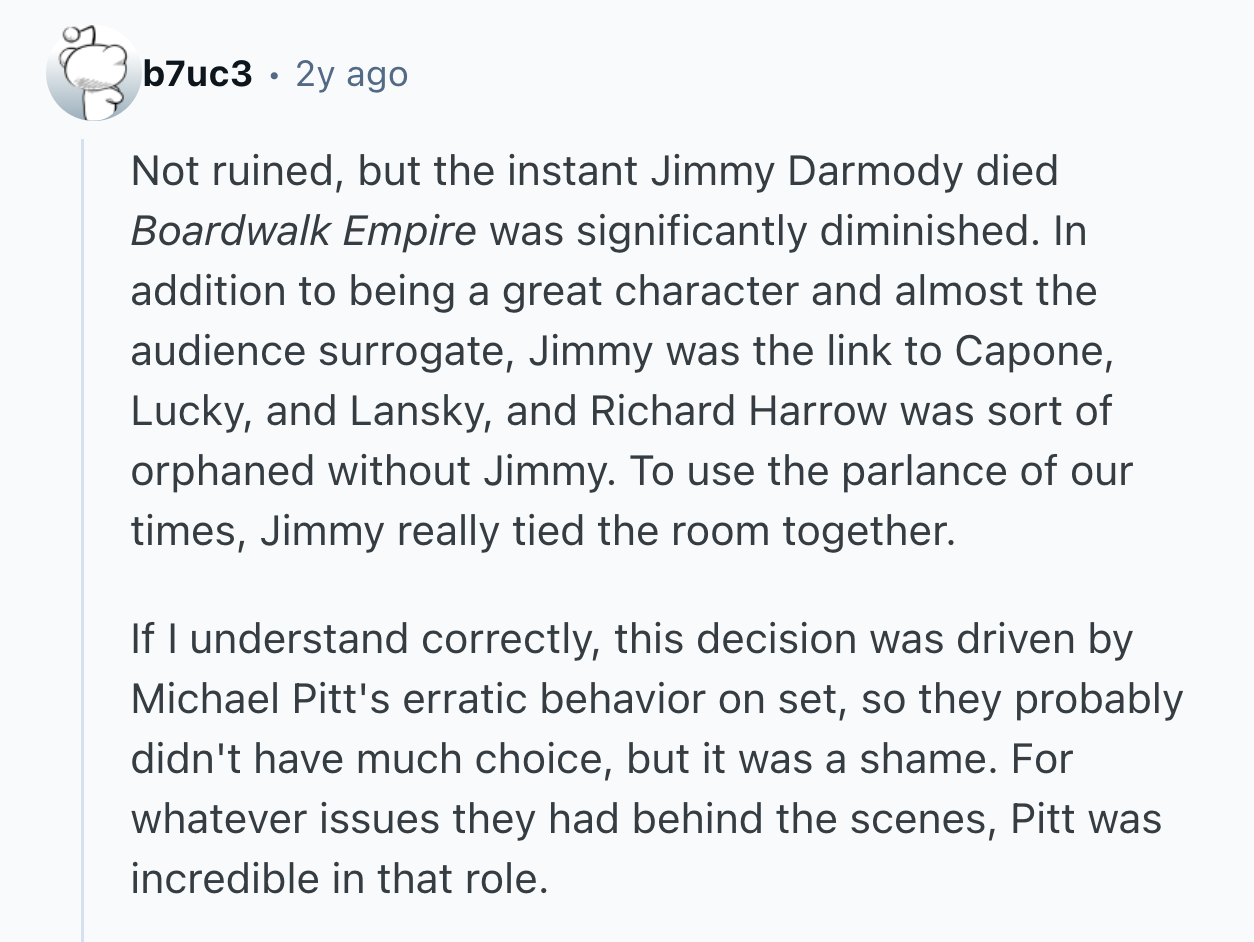Click the b7uc3 user avatar

point(93,73)
